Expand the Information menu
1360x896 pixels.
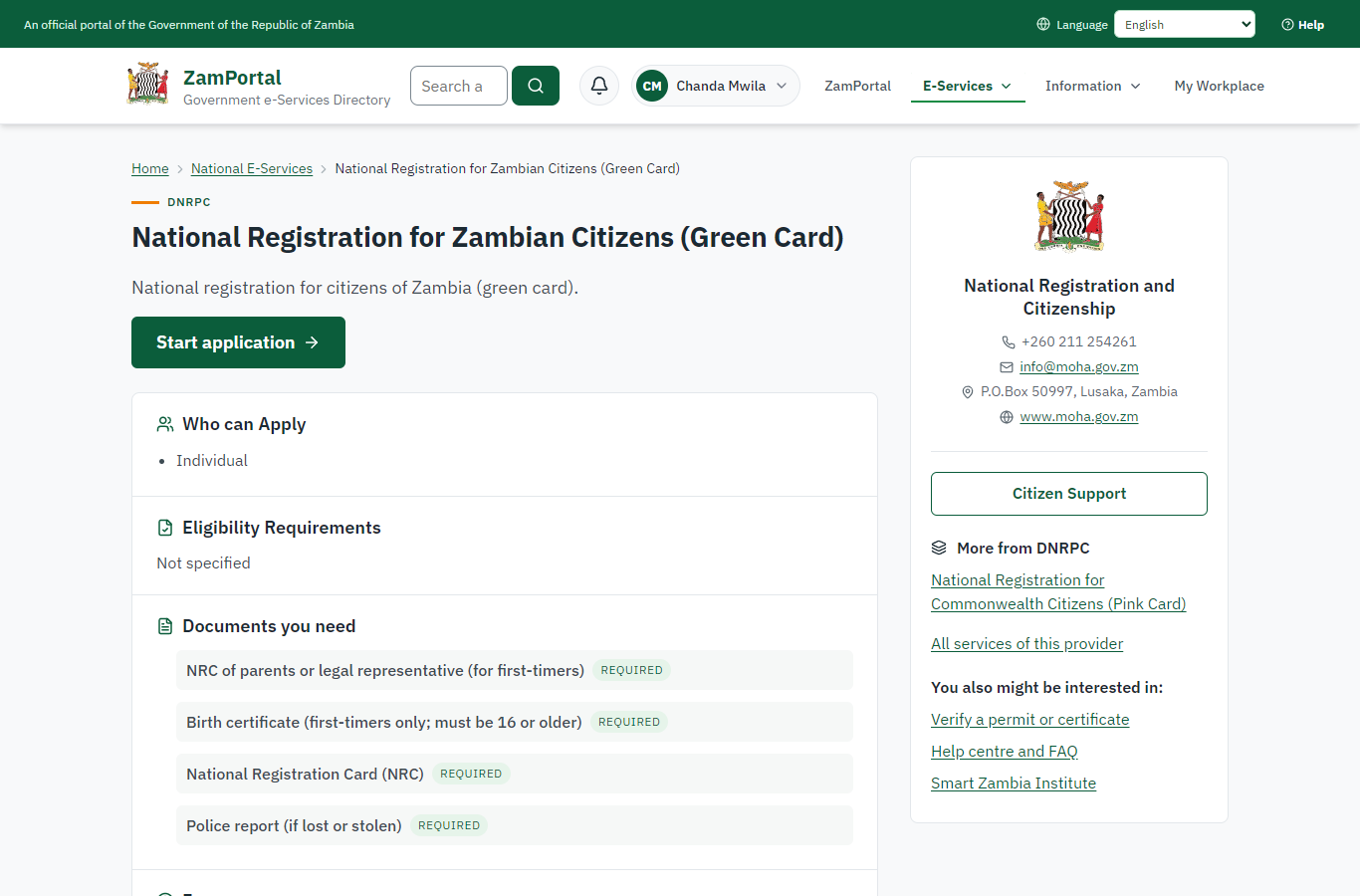1093,86
